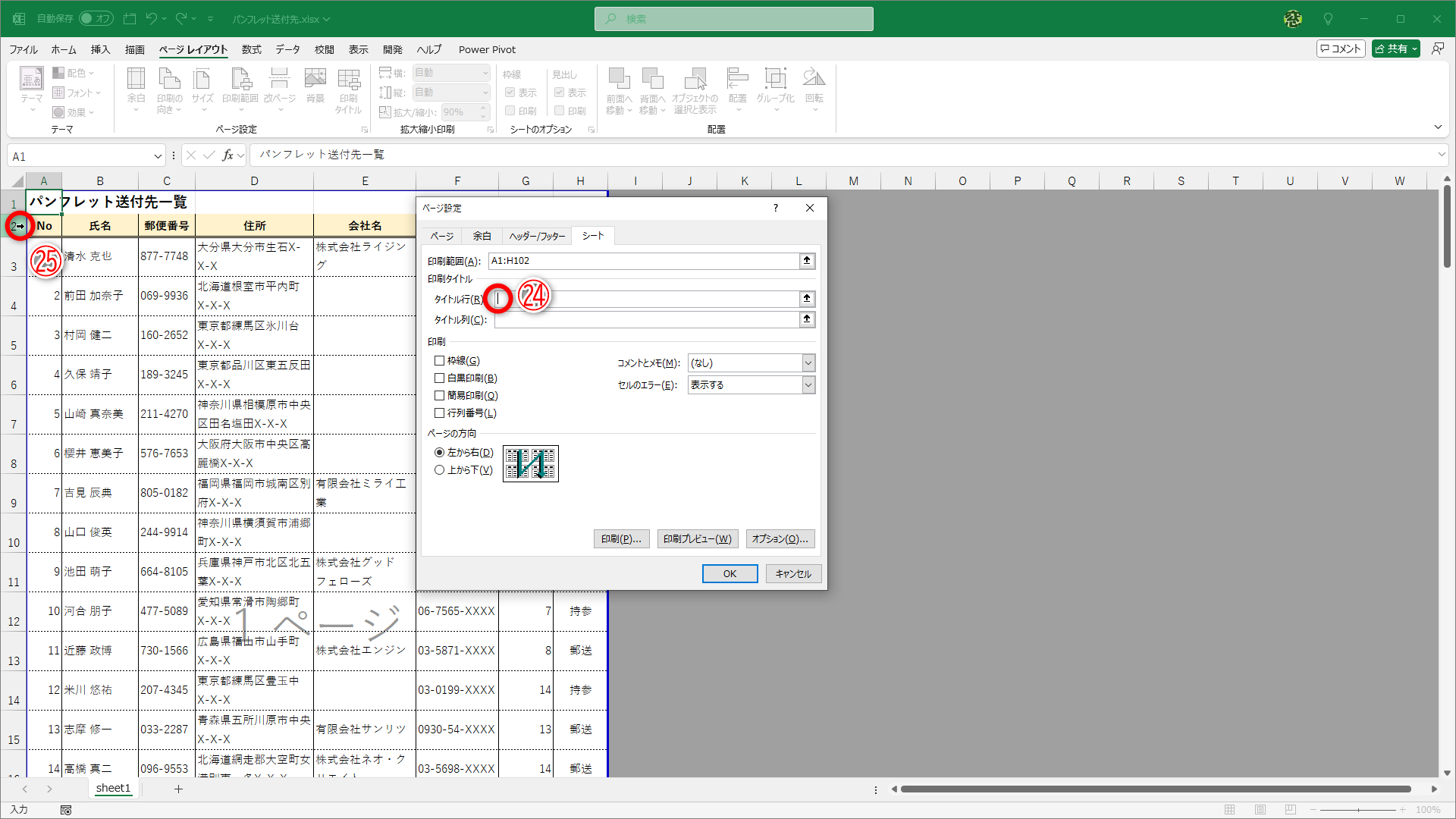Add a new sheet with plus icon
The height and width of the screenshot is (819, 1456).
click(178, 789)
